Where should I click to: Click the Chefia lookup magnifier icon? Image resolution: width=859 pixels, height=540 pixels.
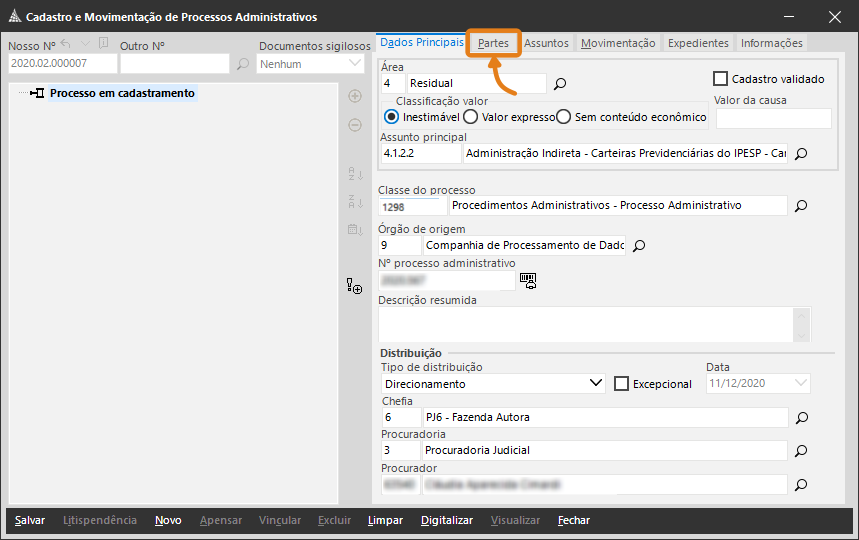[x=800, y=417]
